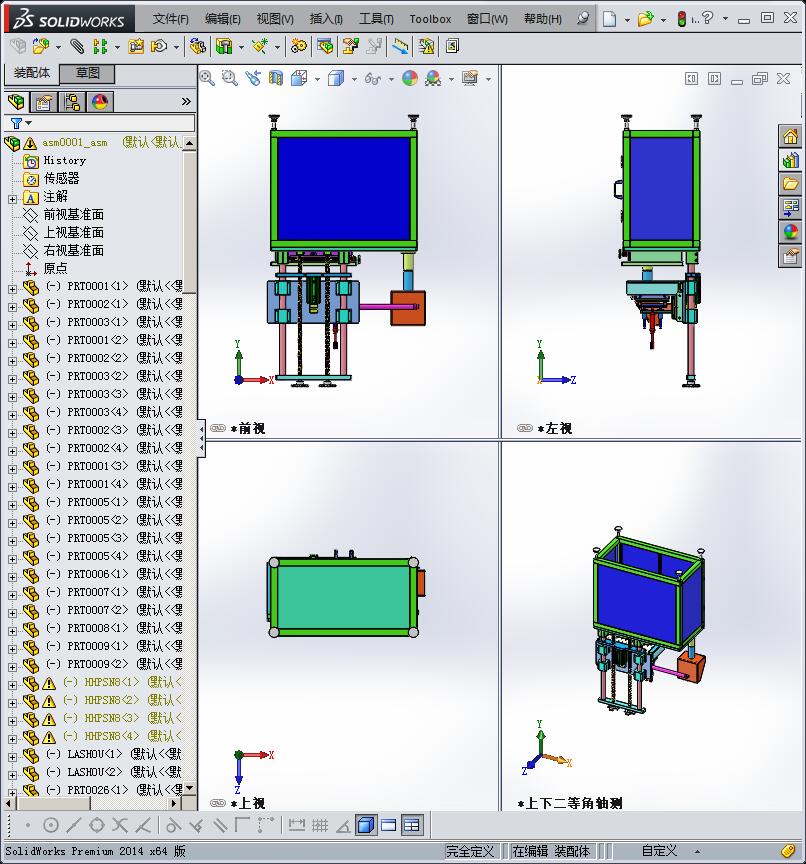Open the FeatureManager design tree tab

(x=17, y=102)
